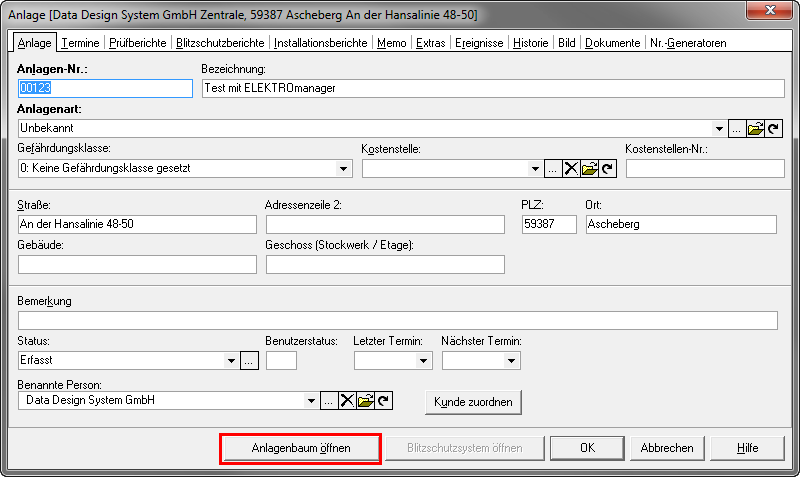Click the folder icon beside Benannte Person
The width and height of the screenshot is (800, 477).
(x=365, y=401)
